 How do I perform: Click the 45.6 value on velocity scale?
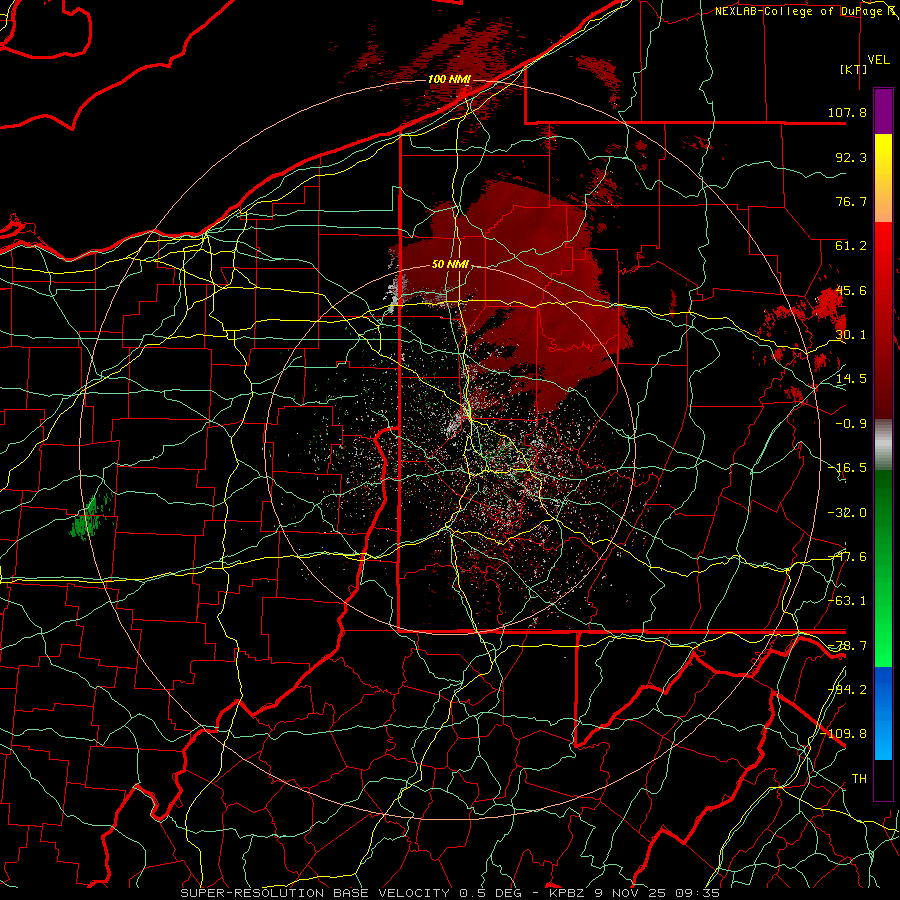851,290
